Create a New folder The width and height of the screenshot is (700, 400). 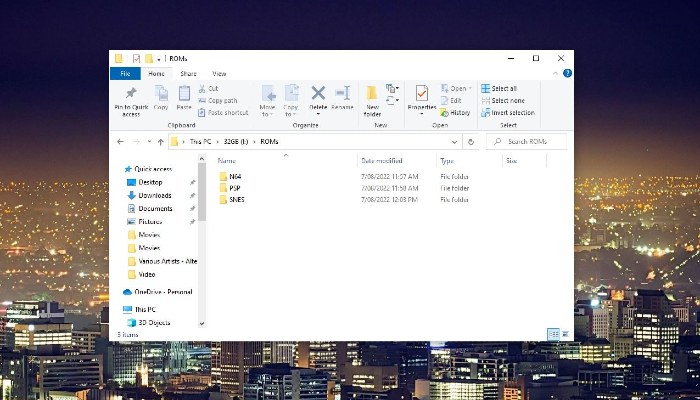coord(372,101)
